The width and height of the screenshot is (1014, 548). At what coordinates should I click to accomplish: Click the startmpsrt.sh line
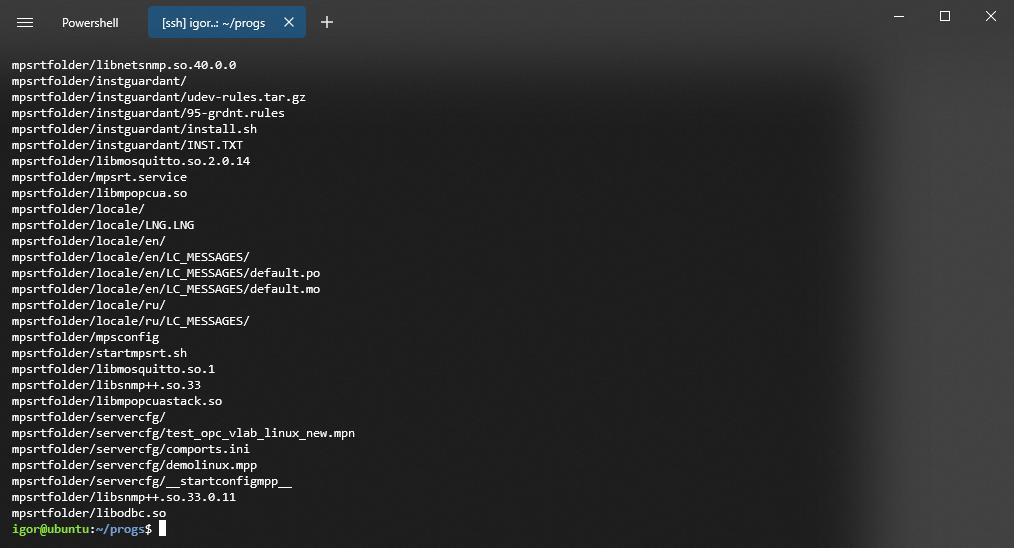point(99,353)
